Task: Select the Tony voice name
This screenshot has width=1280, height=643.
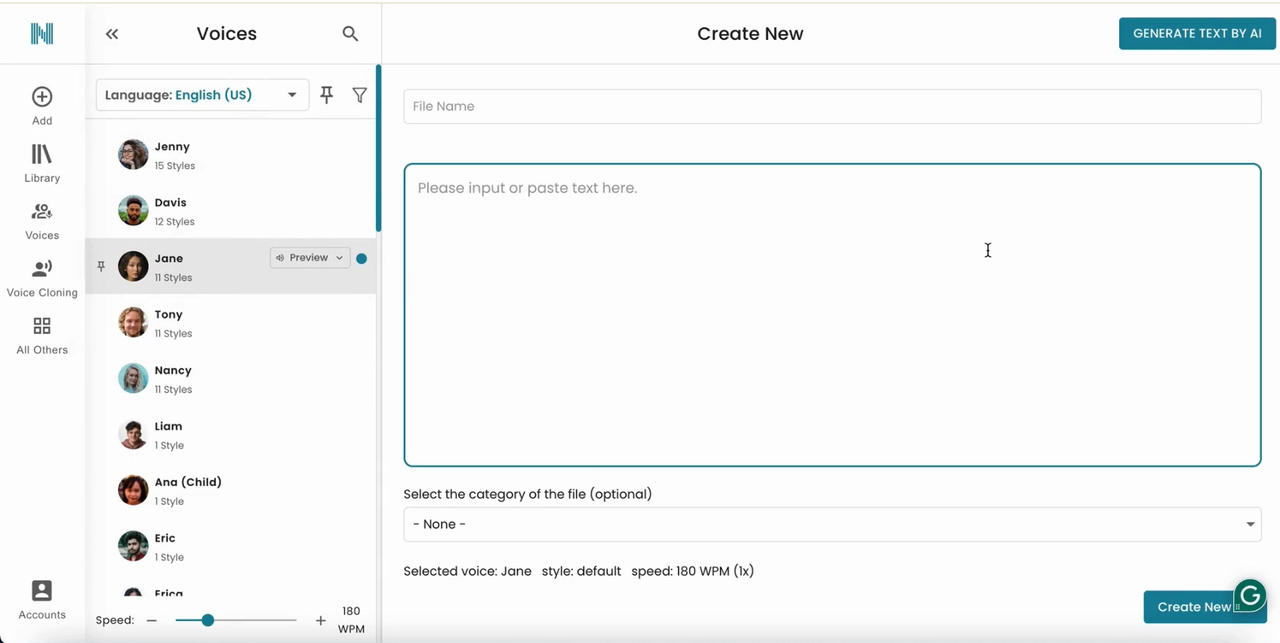Action: pos(169,314)
